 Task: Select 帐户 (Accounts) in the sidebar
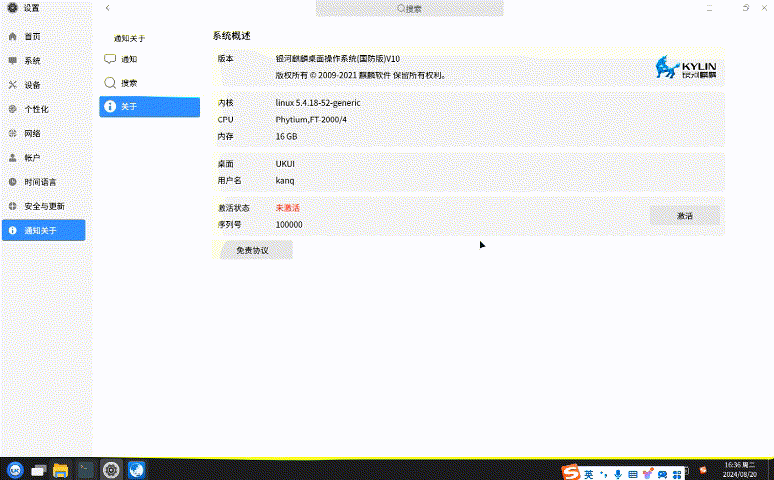click(32, 158)
